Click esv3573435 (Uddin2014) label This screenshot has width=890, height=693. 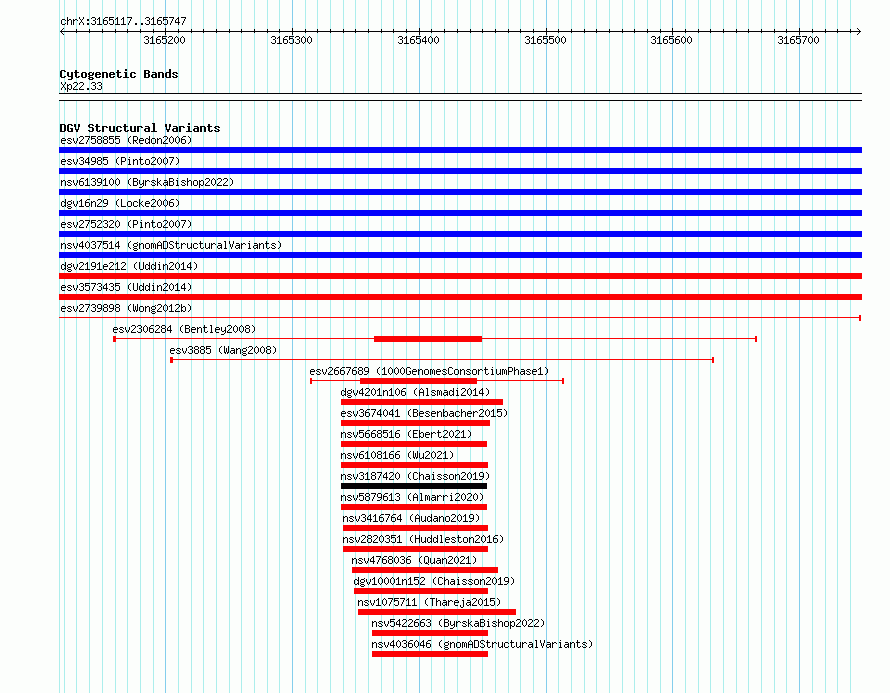(126, 287)
